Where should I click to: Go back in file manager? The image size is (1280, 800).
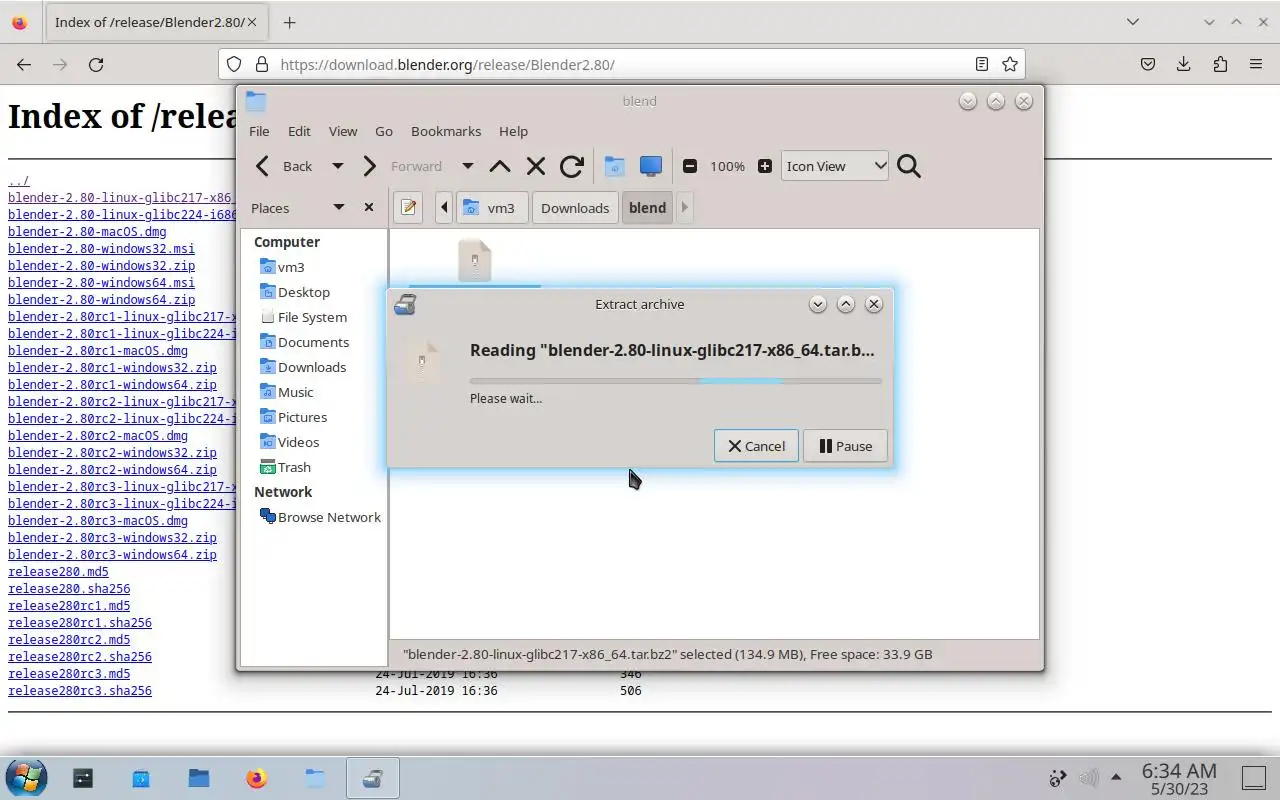click(284, 166)
